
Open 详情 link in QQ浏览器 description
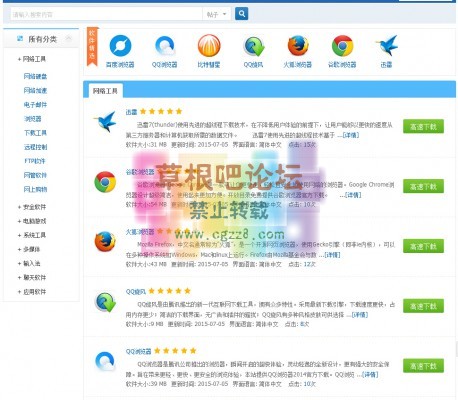(370, 375)
